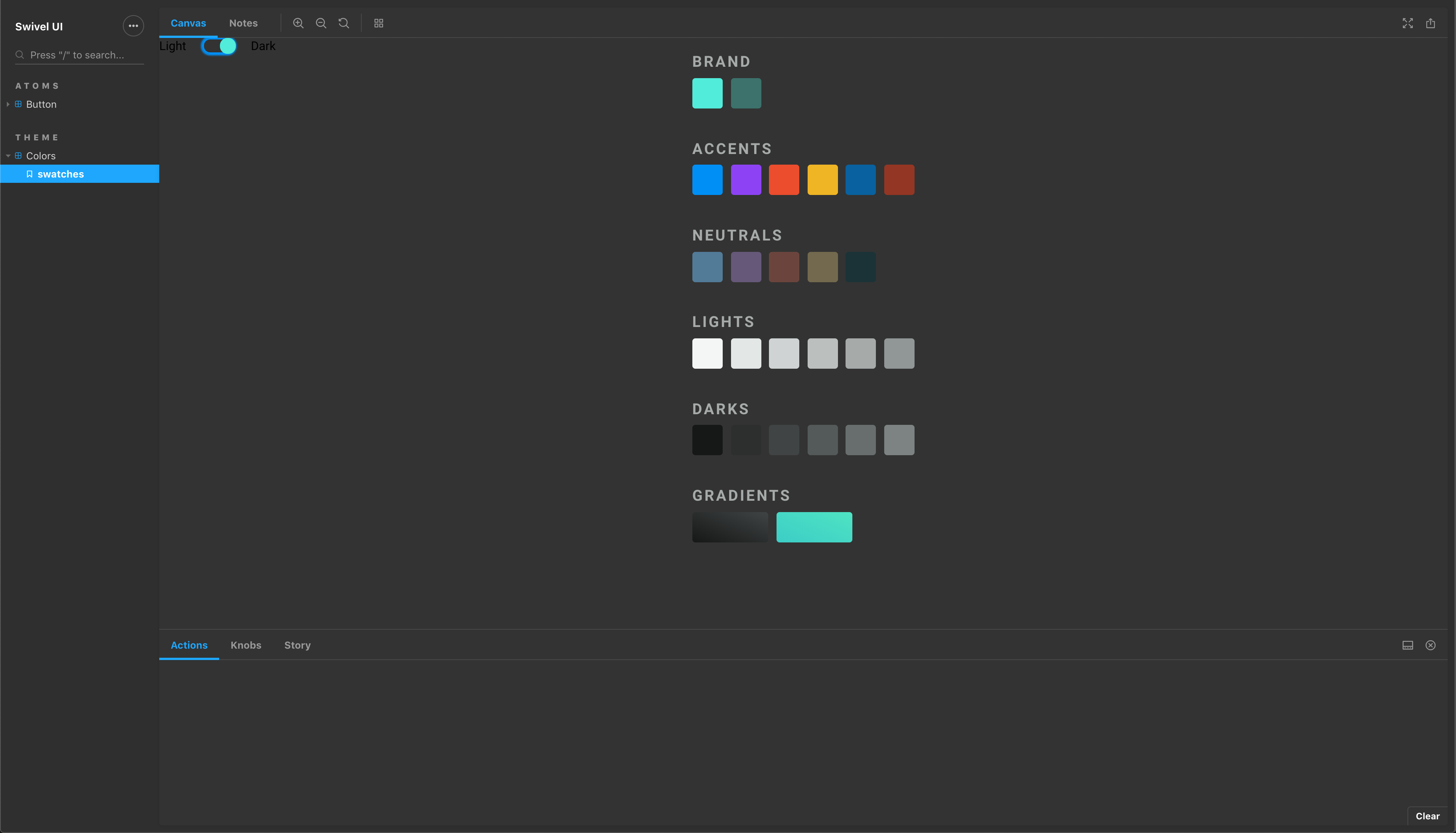Select the teal brand color swatch
The image size is (1456, 833).
point(708,93)
